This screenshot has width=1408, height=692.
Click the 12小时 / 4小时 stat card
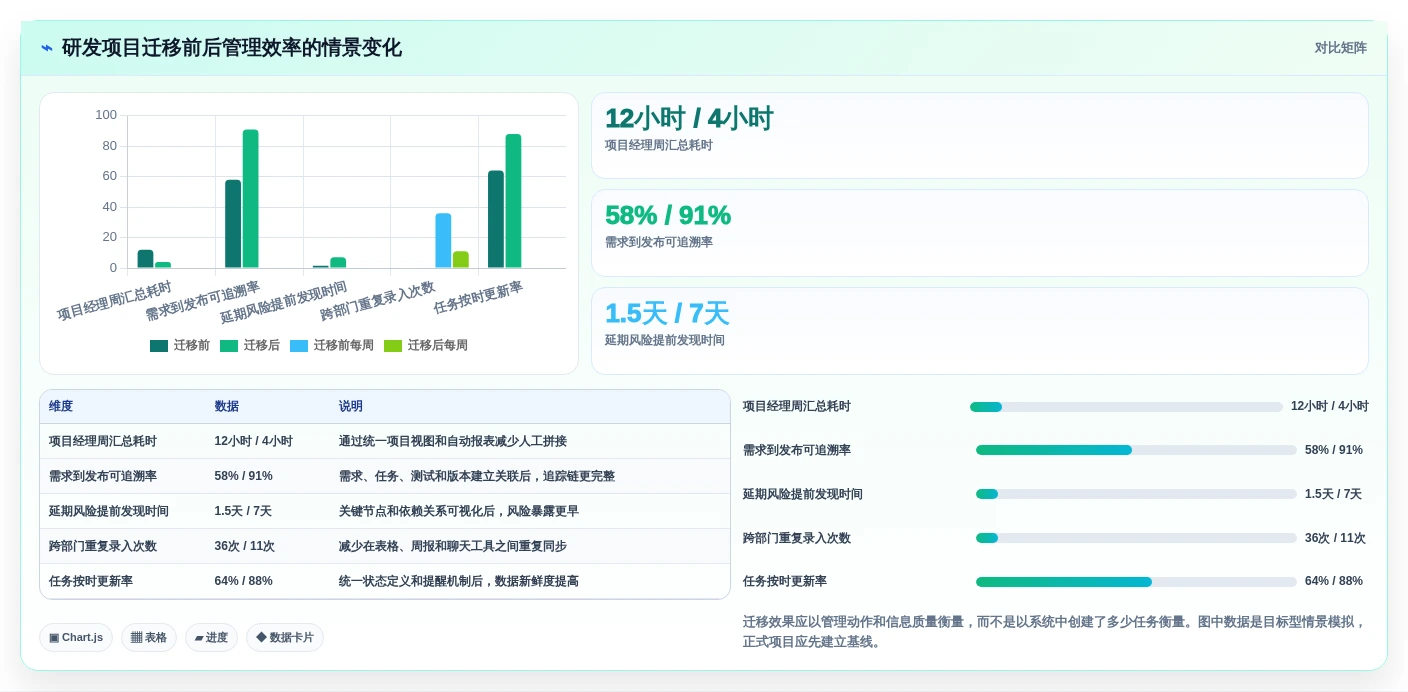tap(980, 136)
